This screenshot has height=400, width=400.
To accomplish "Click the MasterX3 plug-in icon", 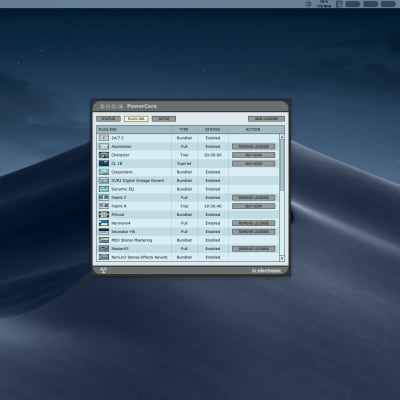I will [104, 248].
